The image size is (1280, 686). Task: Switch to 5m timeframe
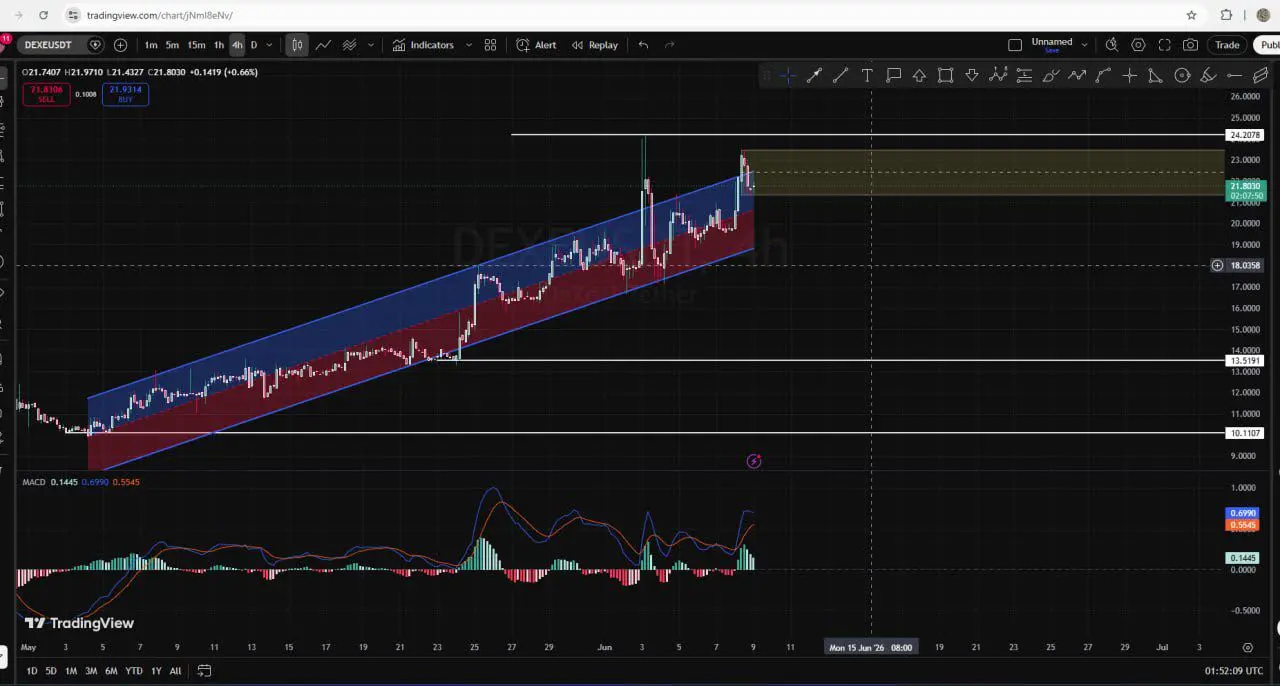[x=172, y=45]
